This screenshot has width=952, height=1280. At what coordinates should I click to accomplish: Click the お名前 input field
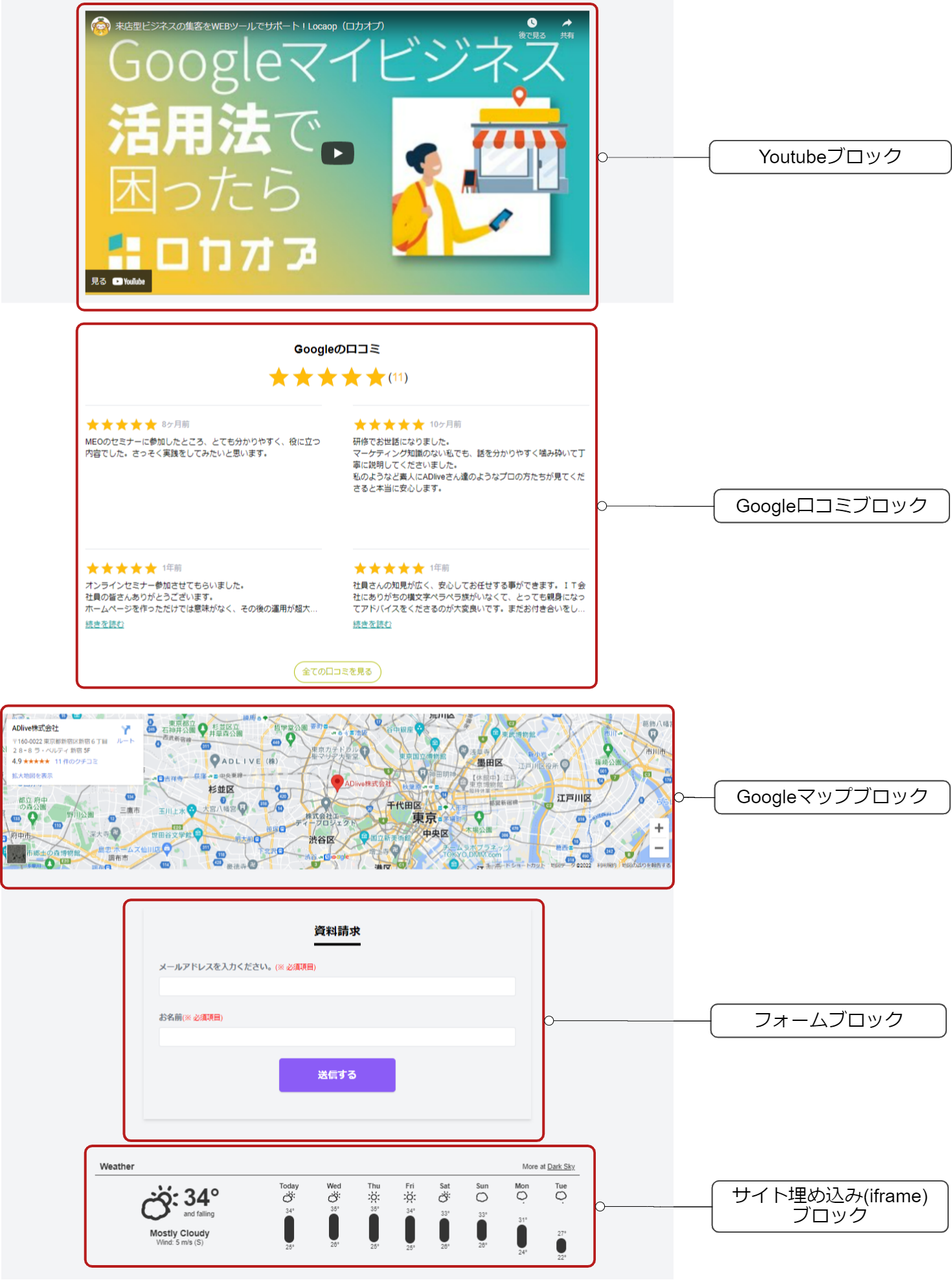coord(337,1036)
